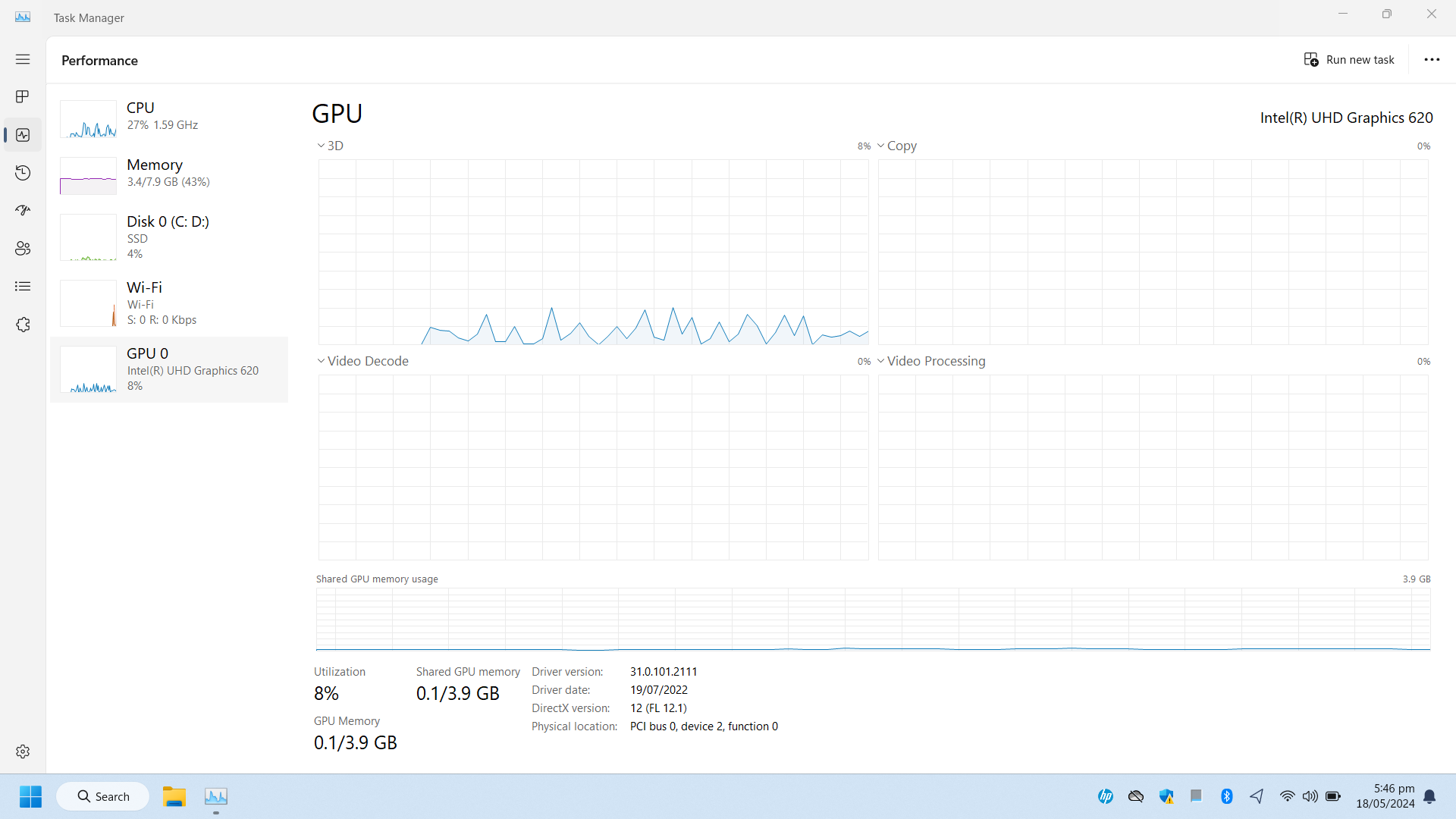The image size is (1456, 819).
Task: Go to Processes page icon
Action: (x=23, y=97)
